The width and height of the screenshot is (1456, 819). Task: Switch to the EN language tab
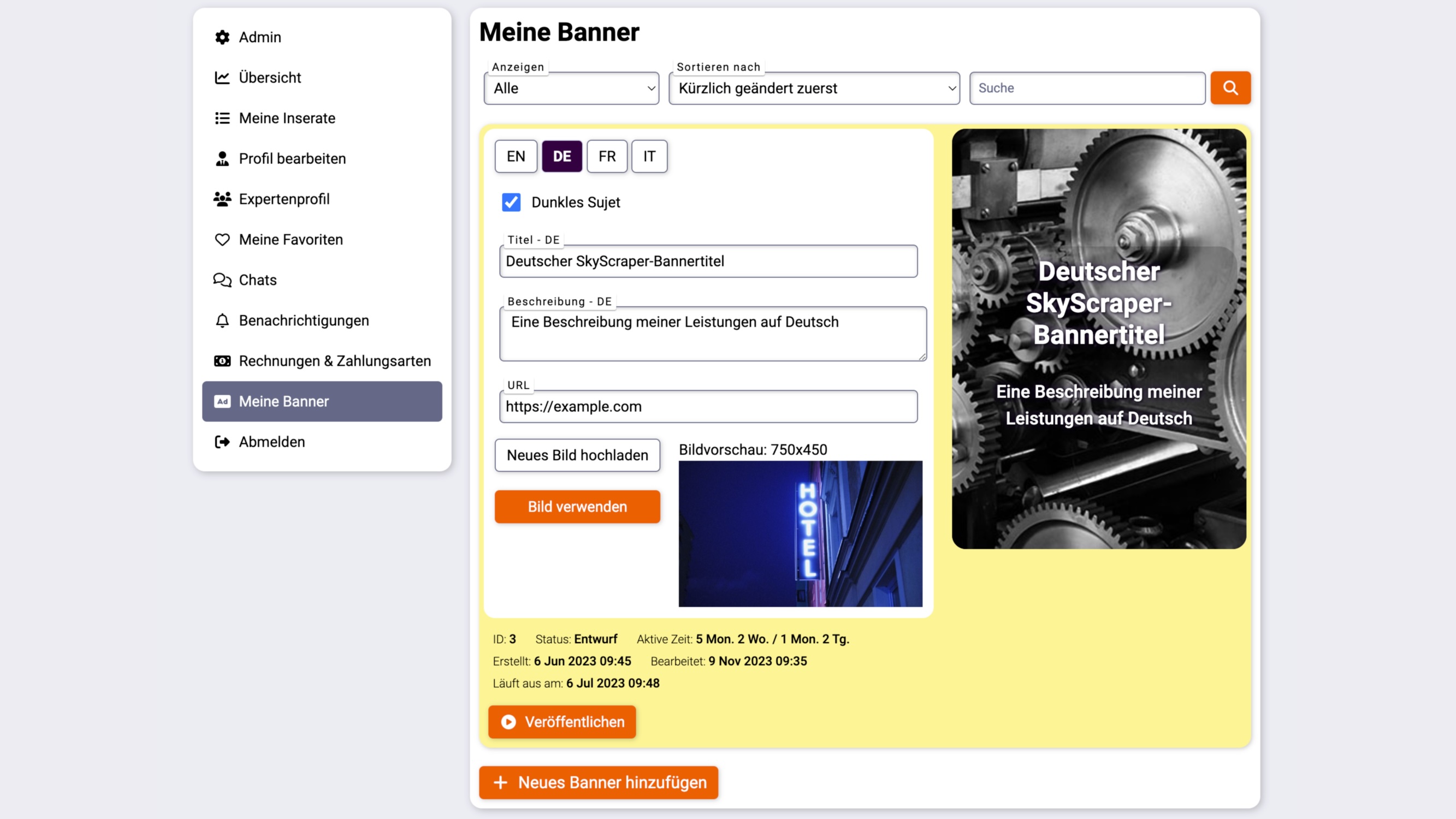point(516,157)
